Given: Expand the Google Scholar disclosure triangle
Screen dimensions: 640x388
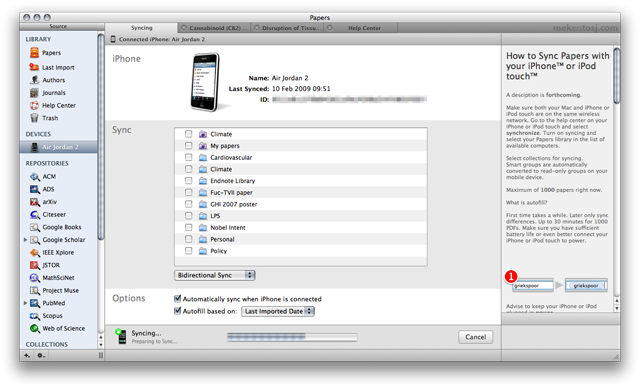Looking at the screenshot, I should 25,239.
